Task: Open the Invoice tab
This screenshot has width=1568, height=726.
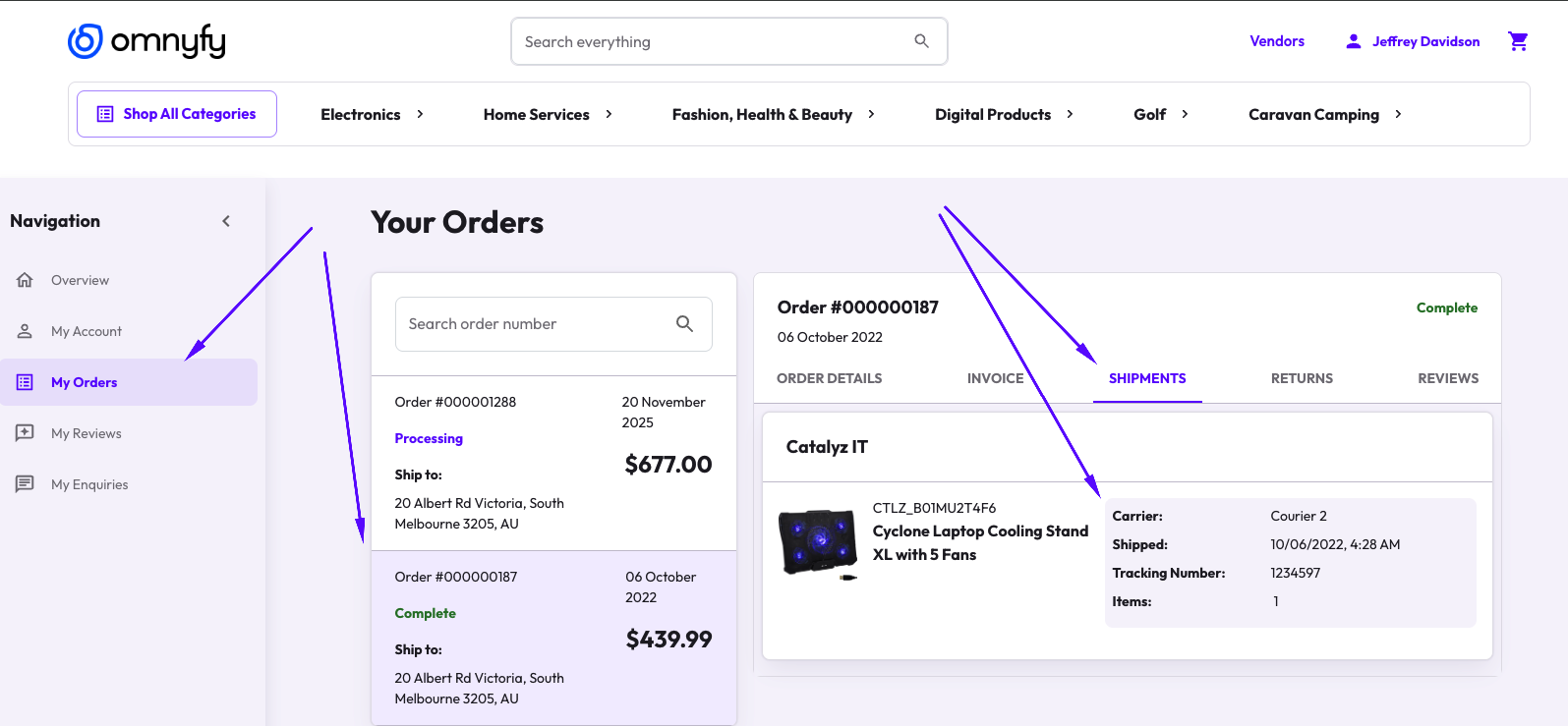Action: [995, 378]
